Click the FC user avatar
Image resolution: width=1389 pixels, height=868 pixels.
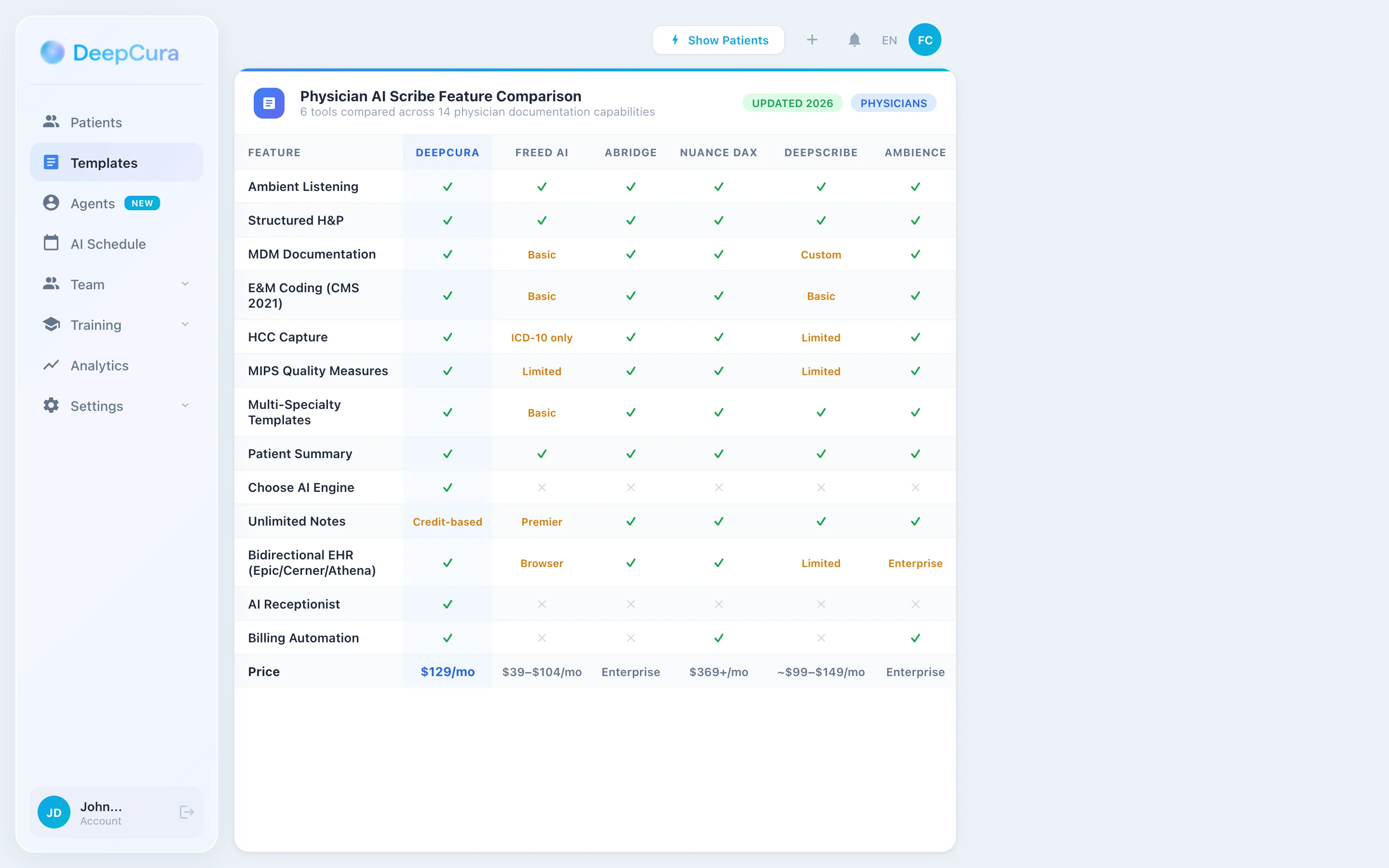tap(924, 40)
